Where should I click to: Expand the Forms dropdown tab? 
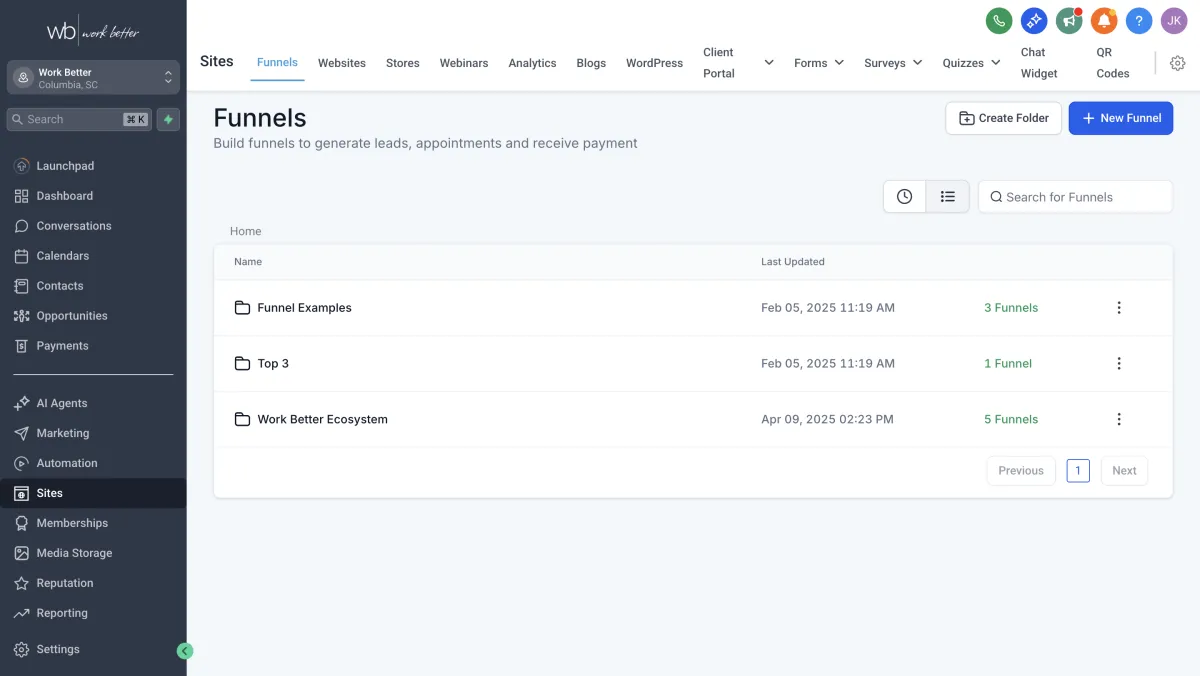pos(819,63)
